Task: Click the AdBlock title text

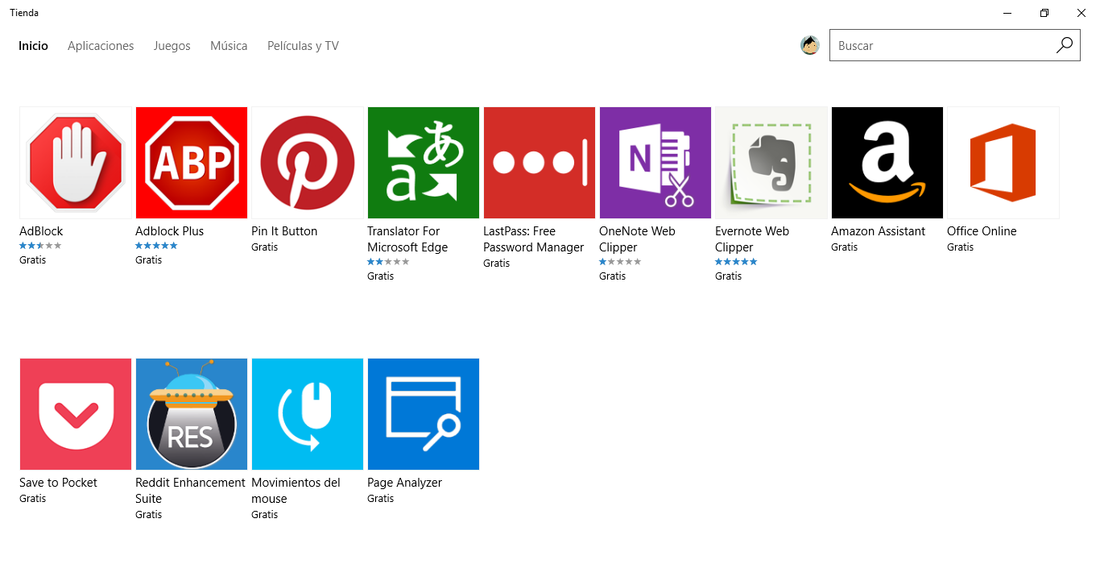Action: (41, 231)
